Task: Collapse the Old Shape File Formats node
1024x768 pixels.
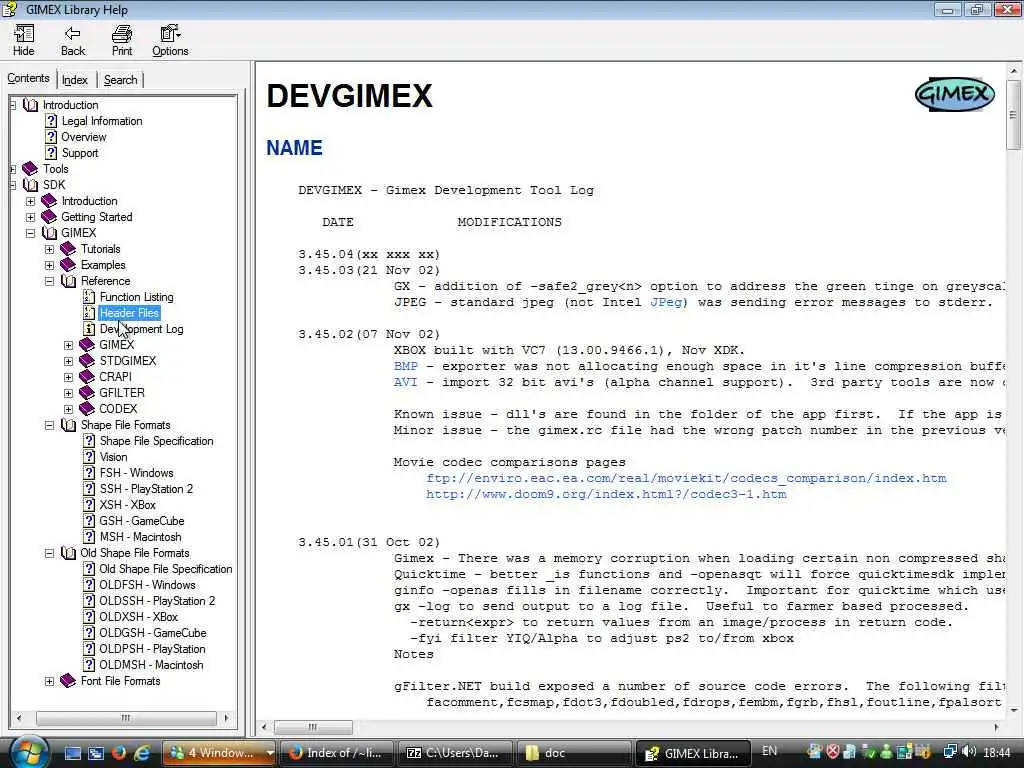Action: tap(49, 553)
